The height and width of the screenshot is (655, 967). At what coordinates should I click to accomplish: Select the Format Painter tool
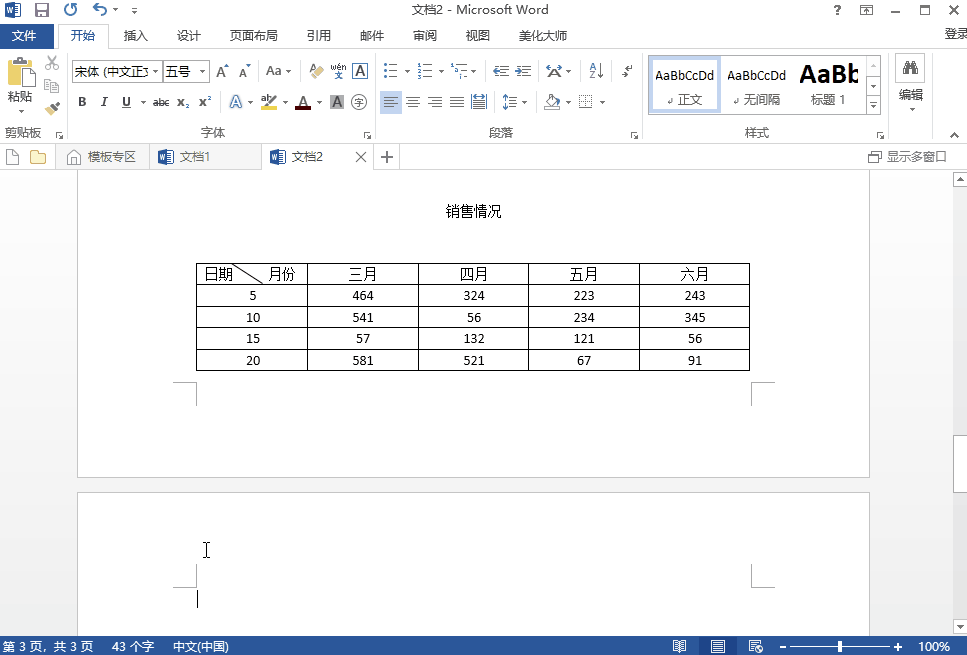[x=50, y=107]
